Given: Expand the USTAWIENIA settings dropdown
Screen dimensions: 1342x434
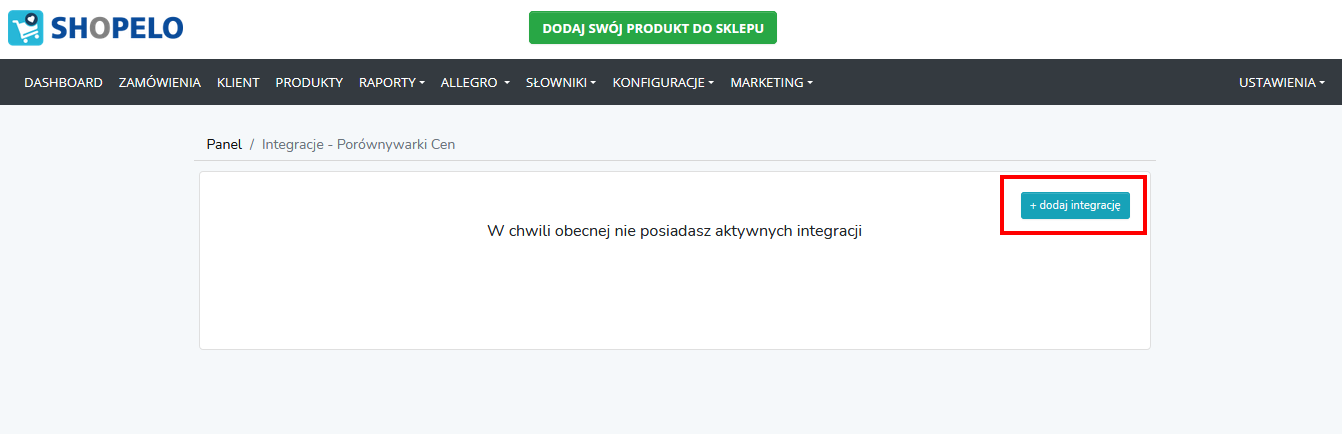Looking at the screenshot, I should [1282, 82].
